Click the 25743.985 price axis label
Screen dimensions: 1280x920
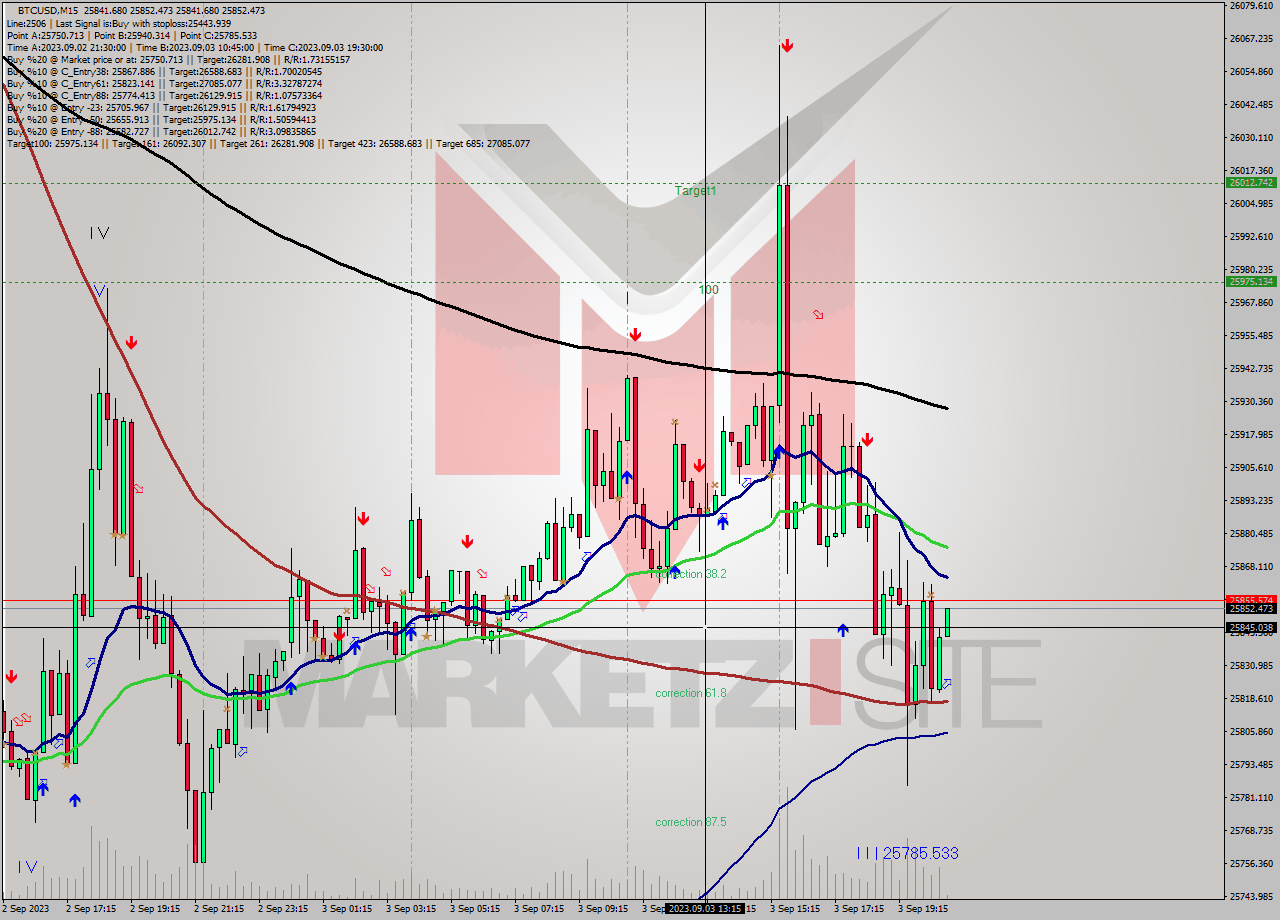coord(1251,896)
